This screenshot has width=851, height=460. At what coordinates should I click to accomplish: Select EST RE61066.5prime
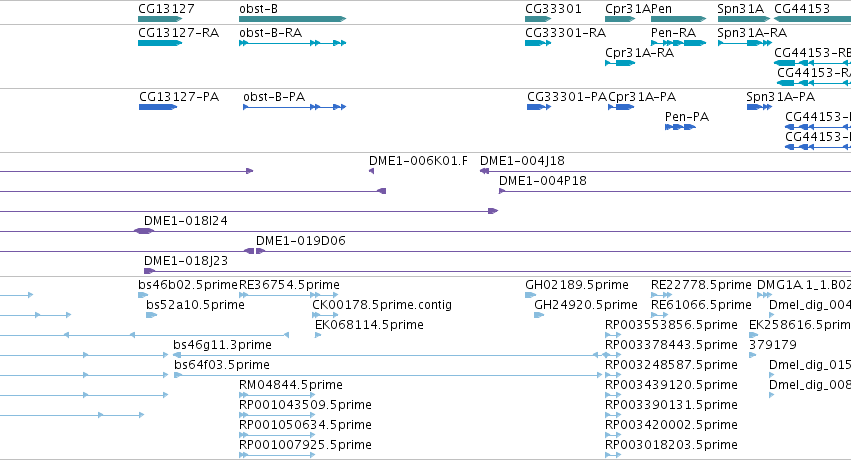point(701,305)
